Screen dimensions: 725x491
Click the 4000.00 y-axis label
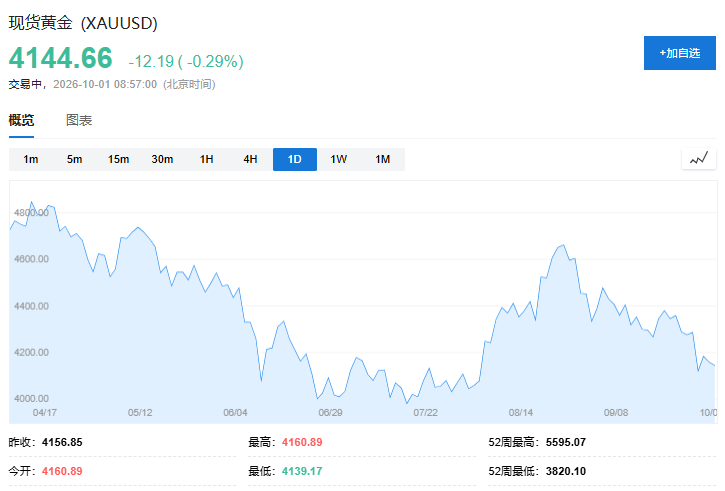click(x=31, y=399)
